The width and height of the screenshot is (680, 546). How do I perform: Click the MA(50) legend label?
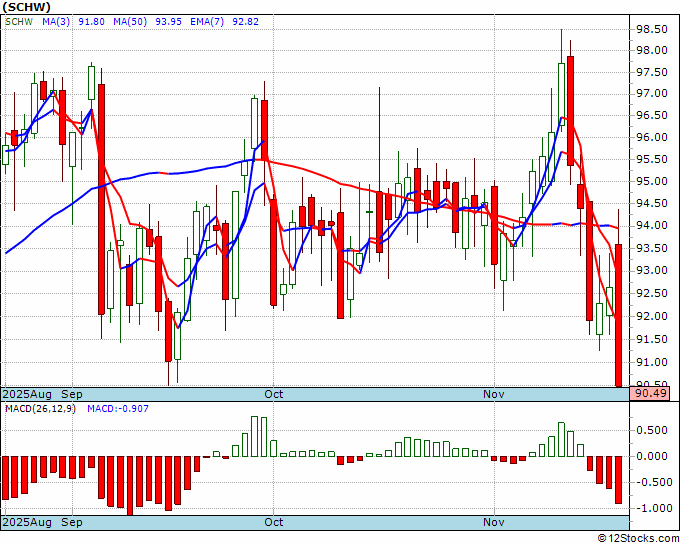point(130,22)
